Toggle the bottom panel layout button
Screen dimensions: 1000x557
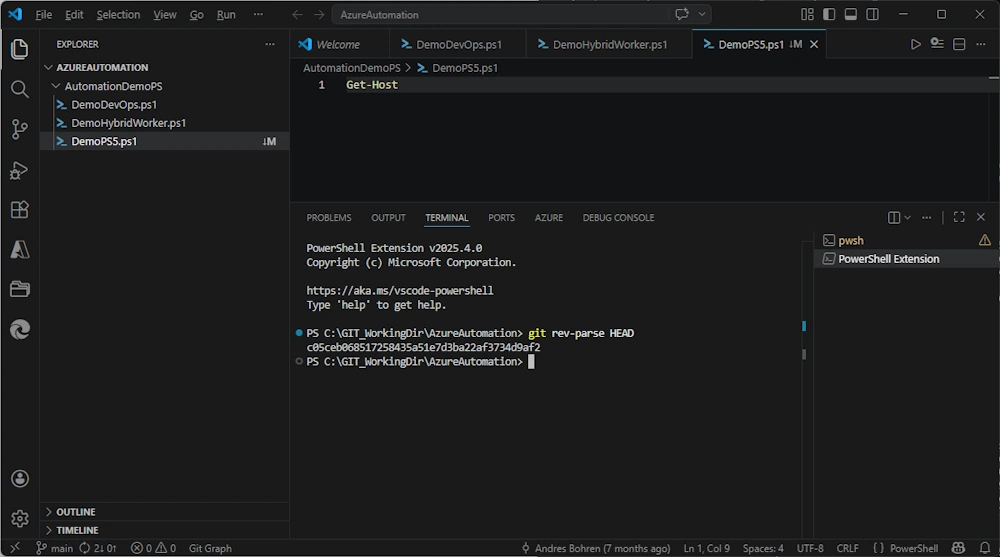851,15
